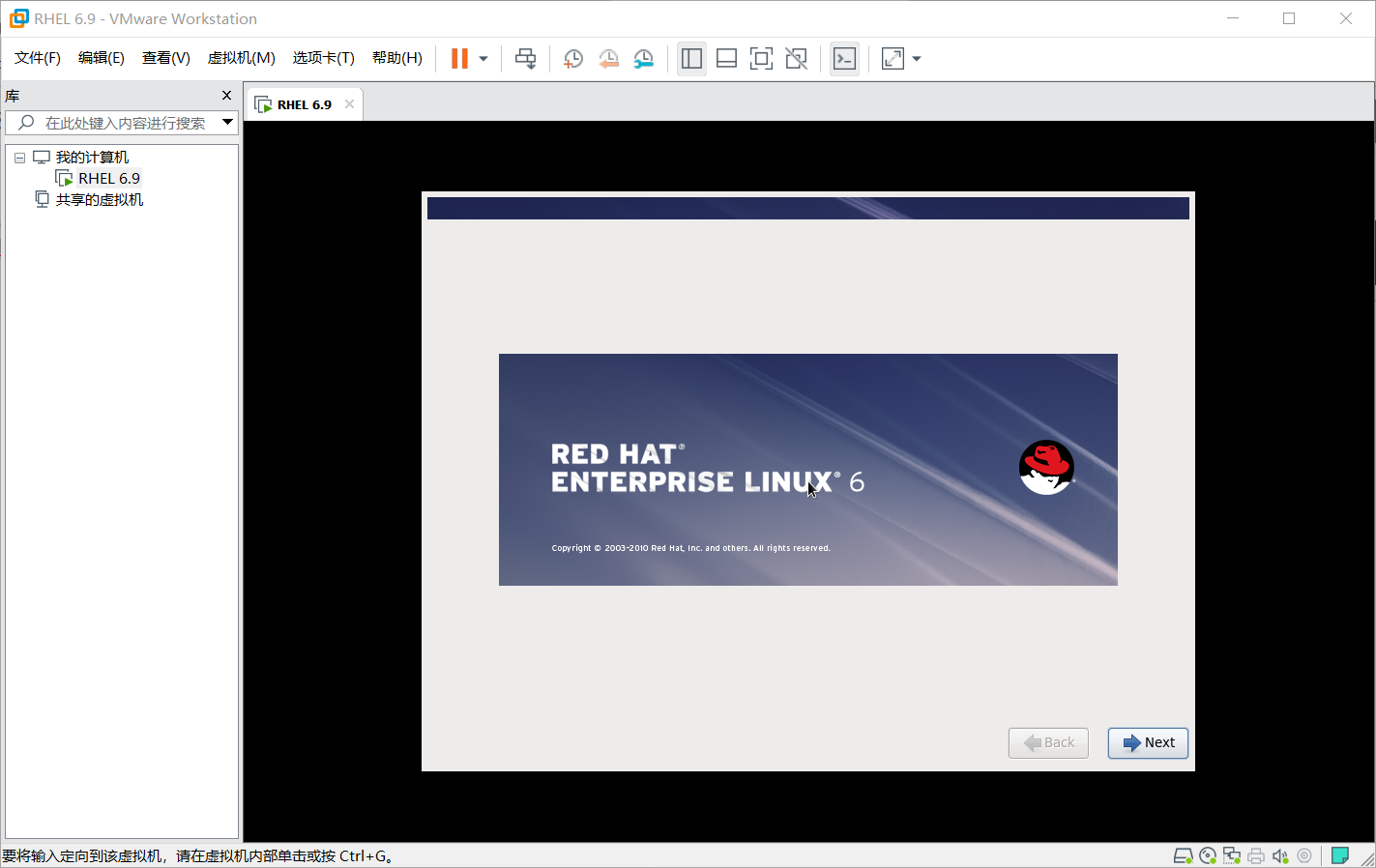This screenshot has height=868, width=1376.
Task: Open the library search dropdown arrow
Action: [x=228, y=123]
